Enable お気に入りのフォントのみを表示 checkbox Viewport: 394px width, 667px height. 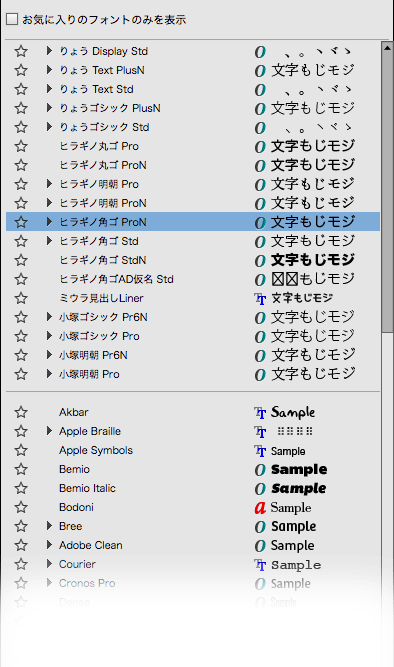pos(12,19)
